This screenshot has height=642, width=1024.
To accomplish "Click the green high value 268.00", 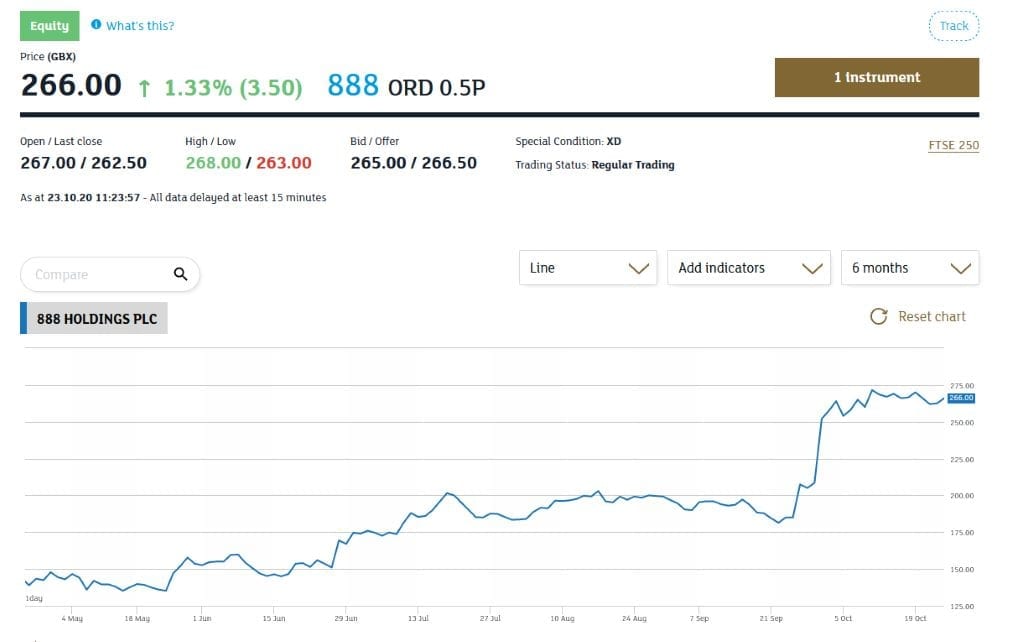I will pyautogui.click(x=213, y=163).
